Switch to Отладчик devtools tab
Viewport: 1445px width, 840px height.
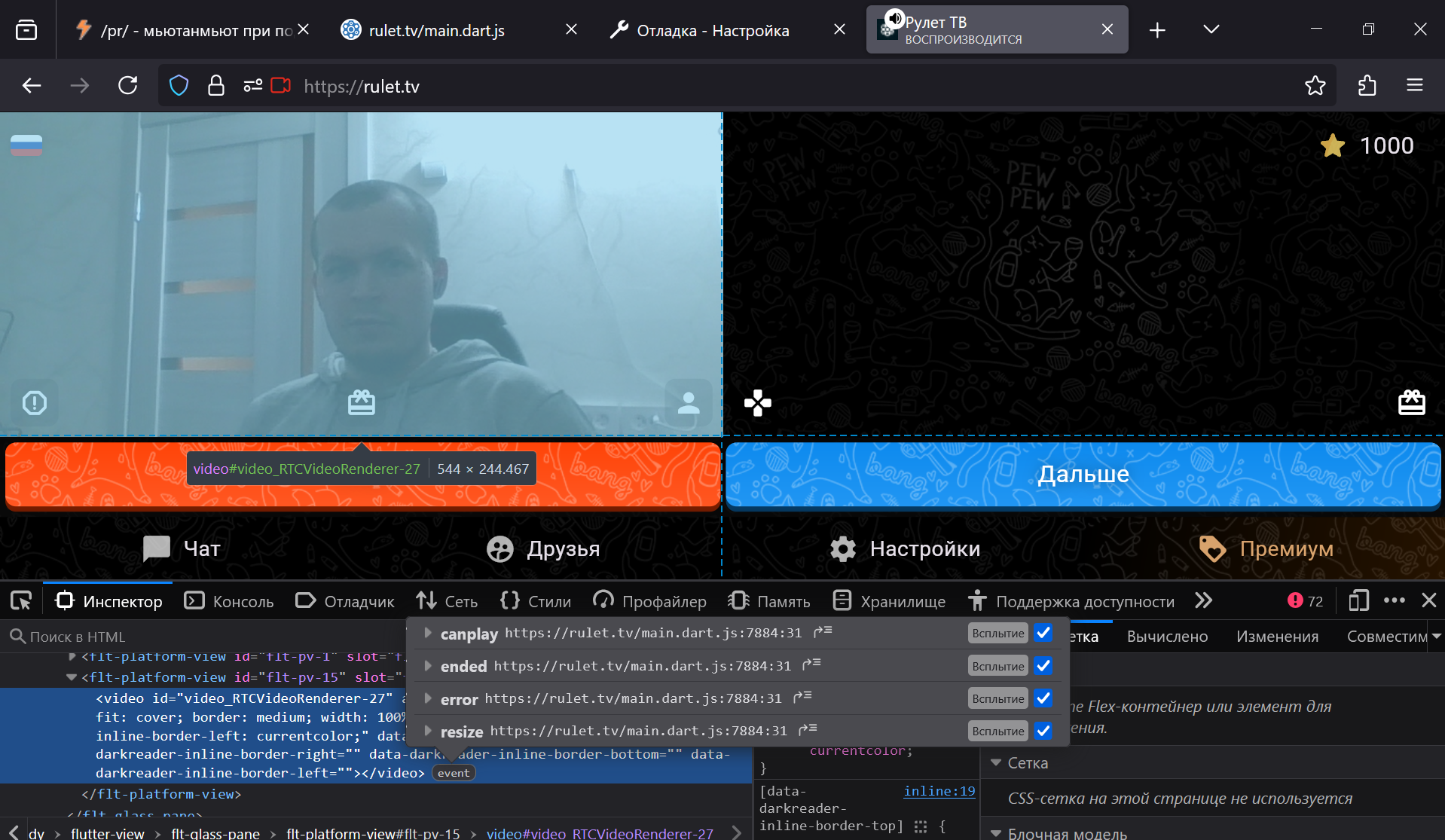click(345, 601)
